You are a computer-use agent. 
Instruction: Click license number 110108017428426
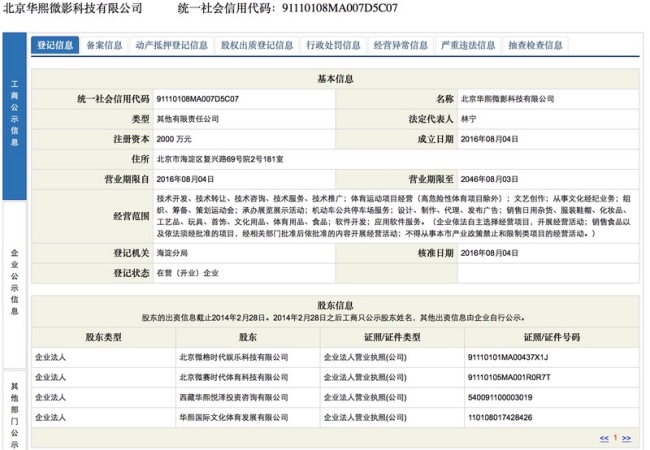click(500, 418)
